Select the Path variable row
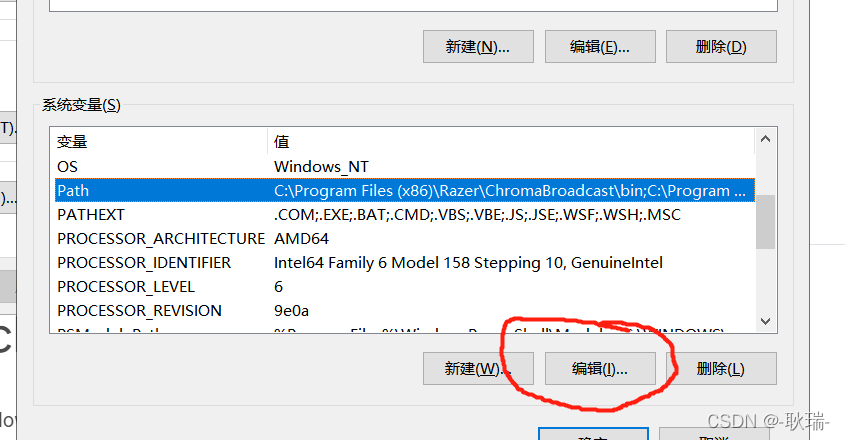Viewport: 845px width, 440px height. click(405, 190)
